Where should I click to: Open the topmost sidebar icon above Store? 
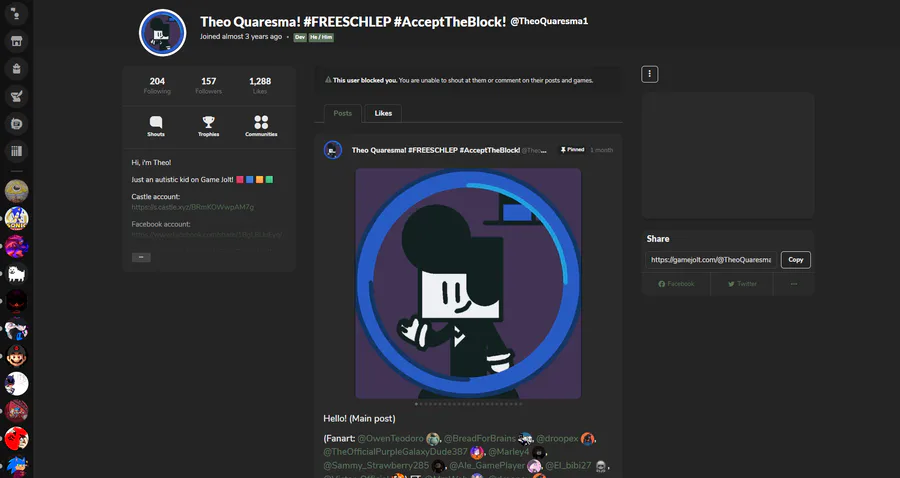(16, 14)
